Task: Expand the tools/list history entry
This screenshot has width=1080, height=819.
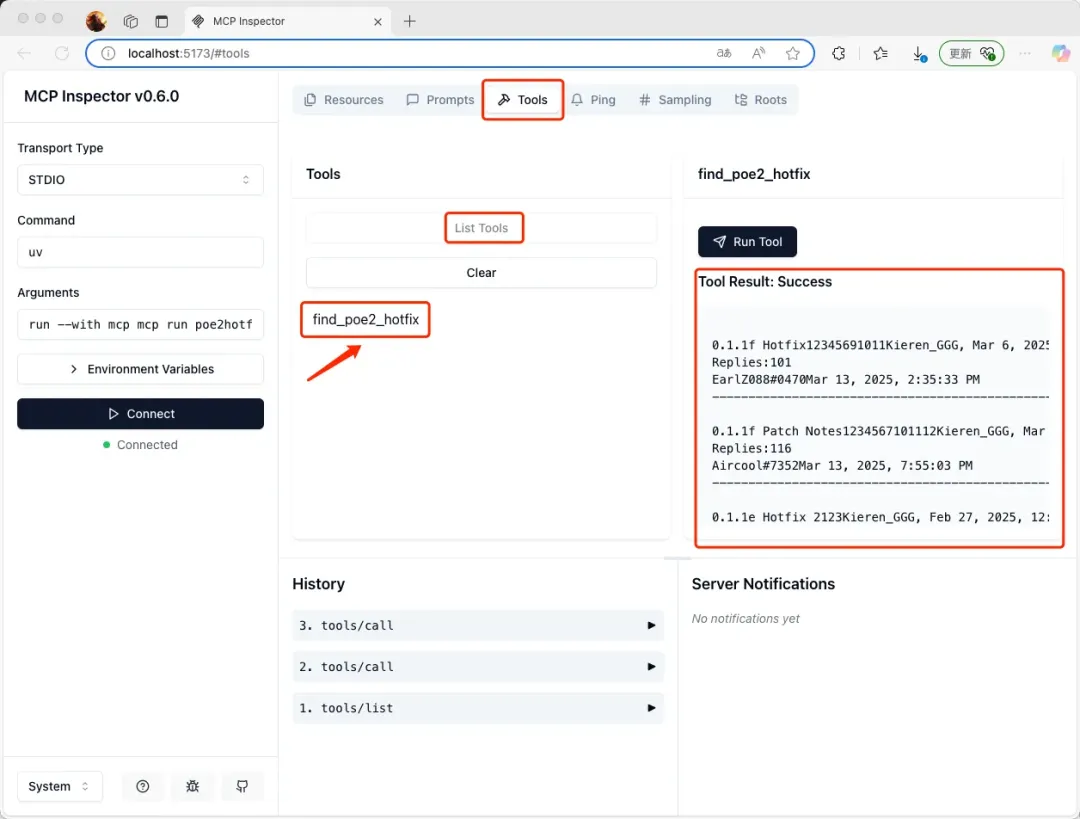Action: click(477, 708)
